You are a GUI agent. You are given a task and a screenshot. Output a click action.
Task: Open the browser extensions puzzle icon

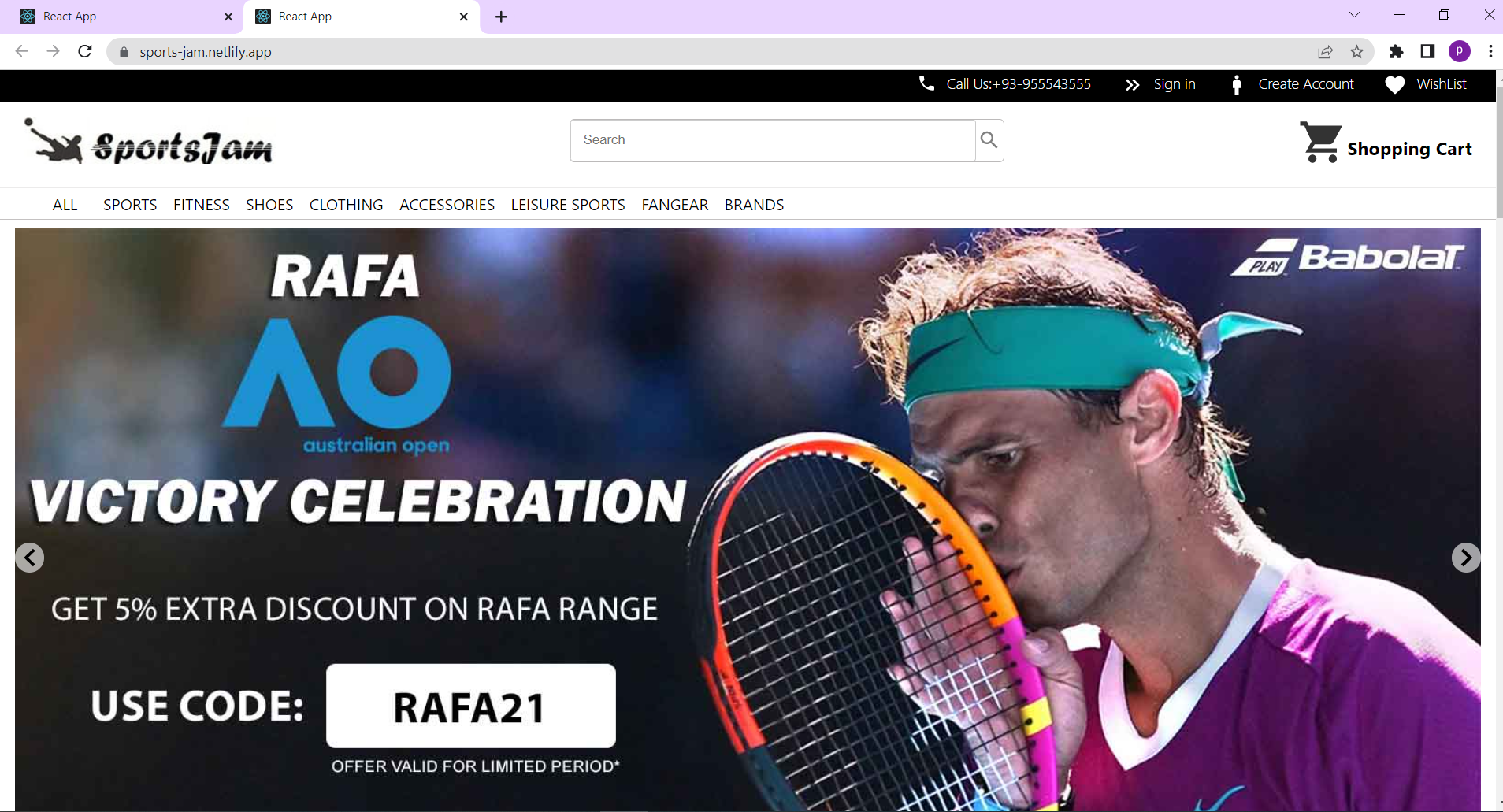point(1396,52)
